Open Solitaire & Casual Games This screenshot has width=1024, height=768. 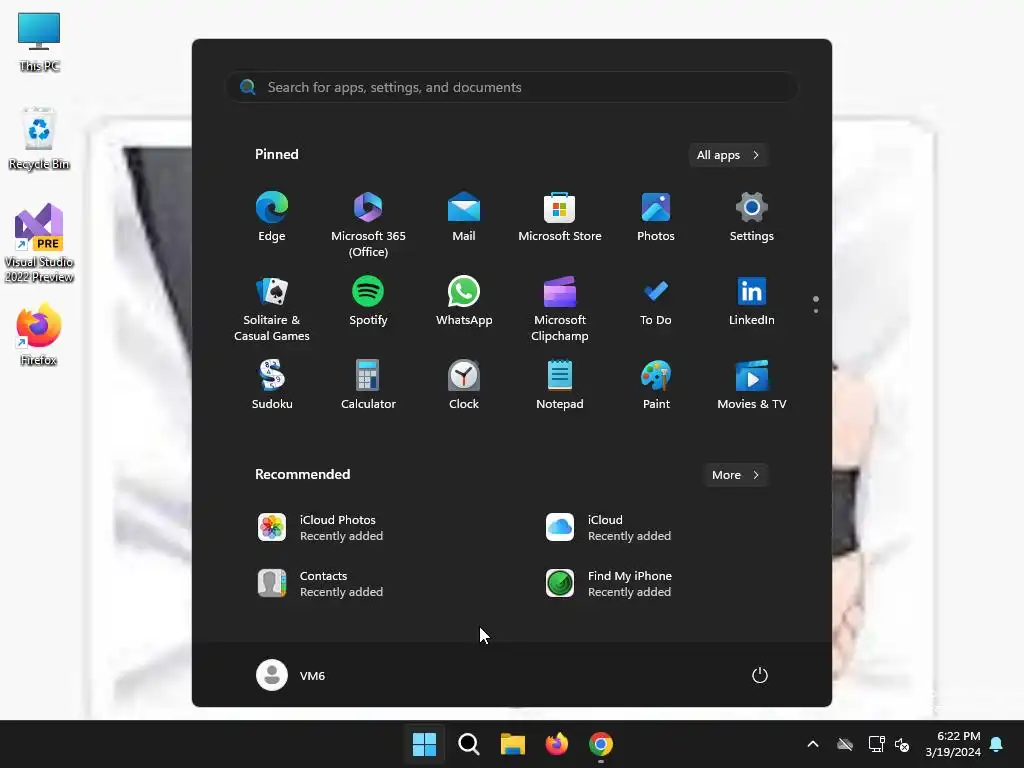[272, 308]
